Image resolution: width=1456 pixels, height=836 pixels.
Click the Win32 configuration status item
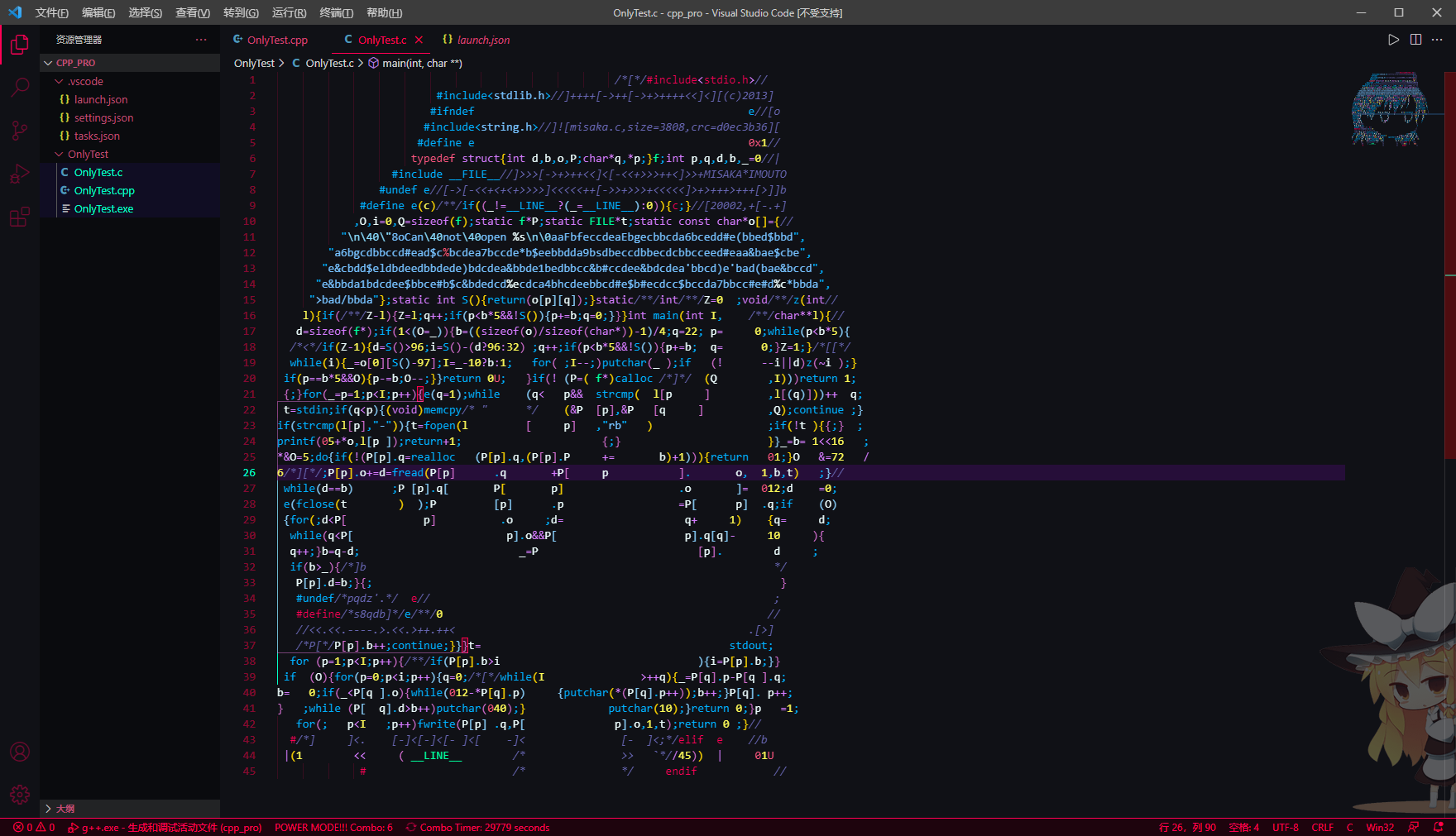1380,827
